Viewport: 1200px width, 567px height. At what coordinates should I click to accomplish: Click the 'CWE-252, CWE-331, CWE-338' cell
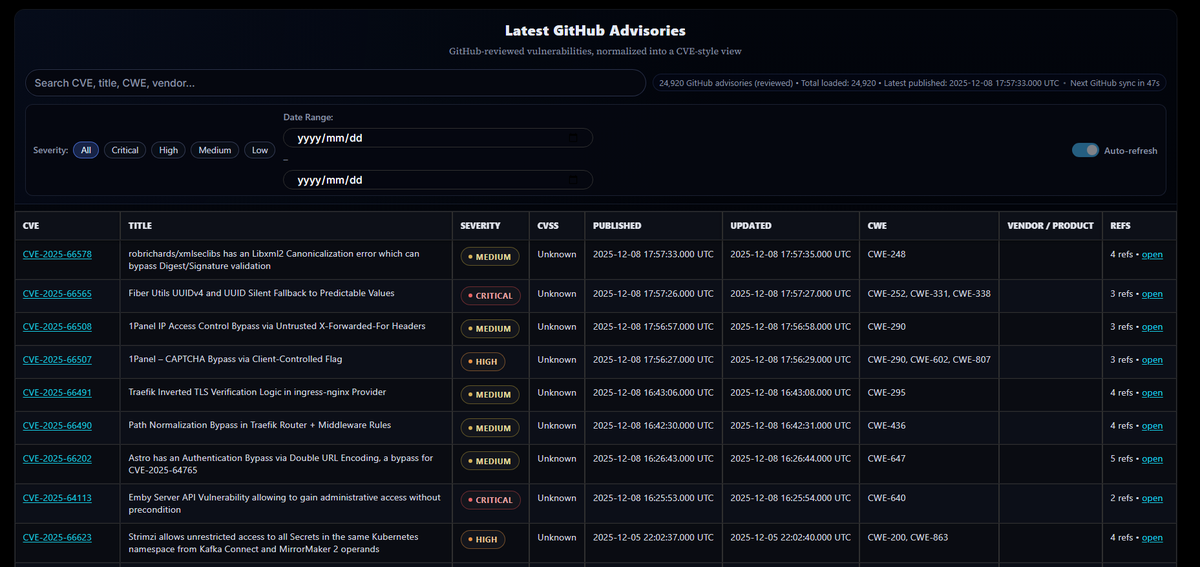929,294
